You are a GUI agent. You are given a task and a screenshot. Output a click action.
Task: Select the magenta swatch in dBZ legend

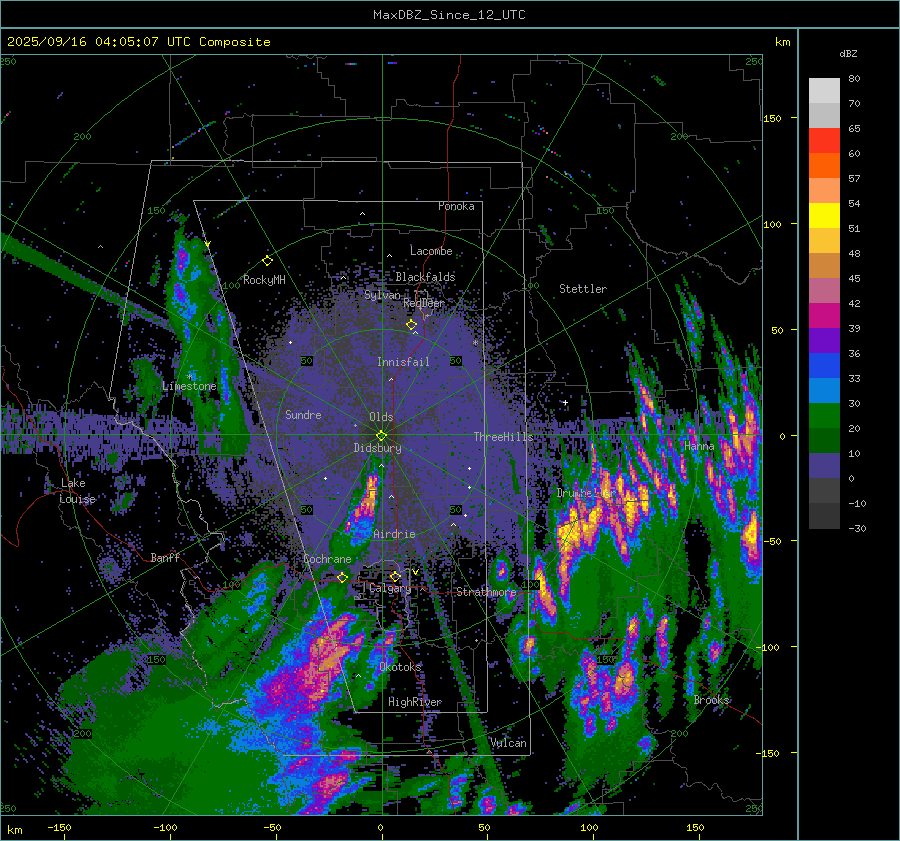pyautogui.click(x=824, y=316)
